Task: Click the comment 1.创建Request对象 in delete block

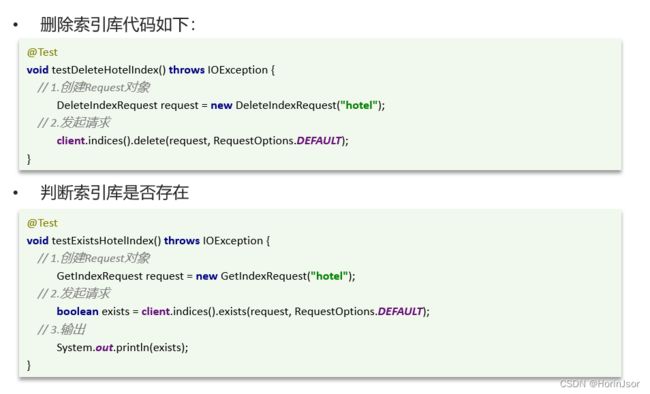Action: point(94,88)
